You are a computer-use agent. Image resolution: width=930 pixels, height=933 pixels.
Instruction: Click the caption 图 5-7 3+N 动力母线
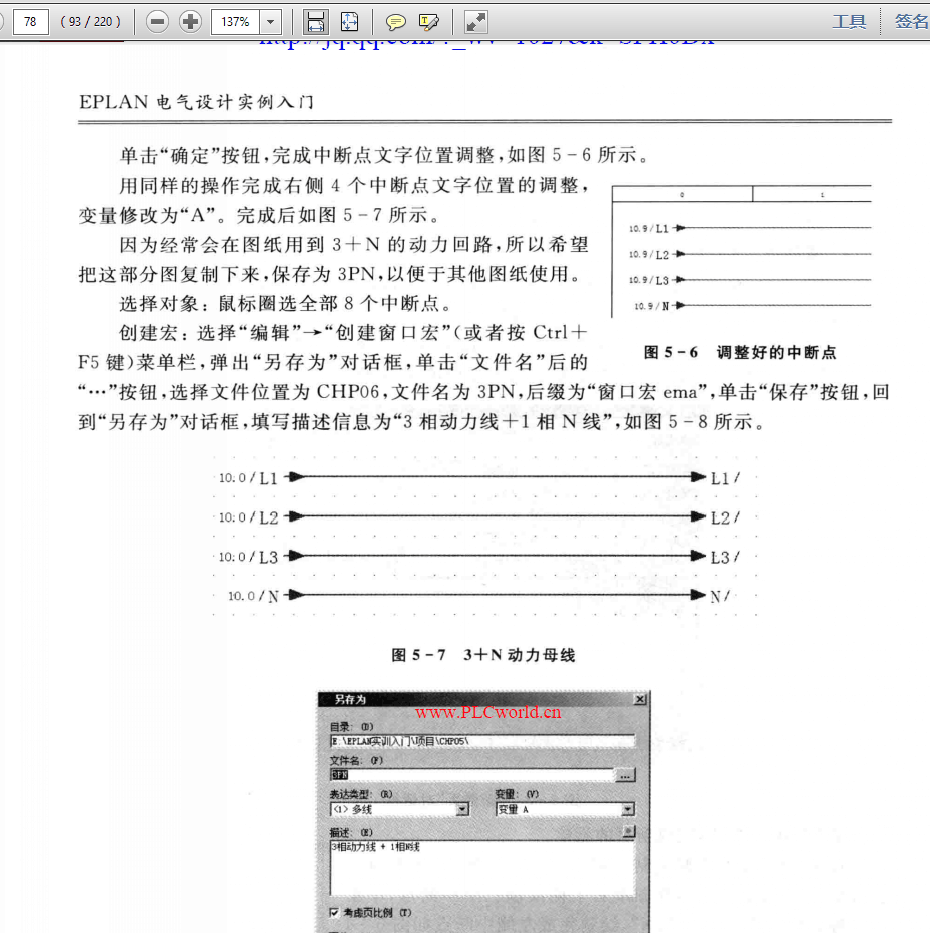483,655
